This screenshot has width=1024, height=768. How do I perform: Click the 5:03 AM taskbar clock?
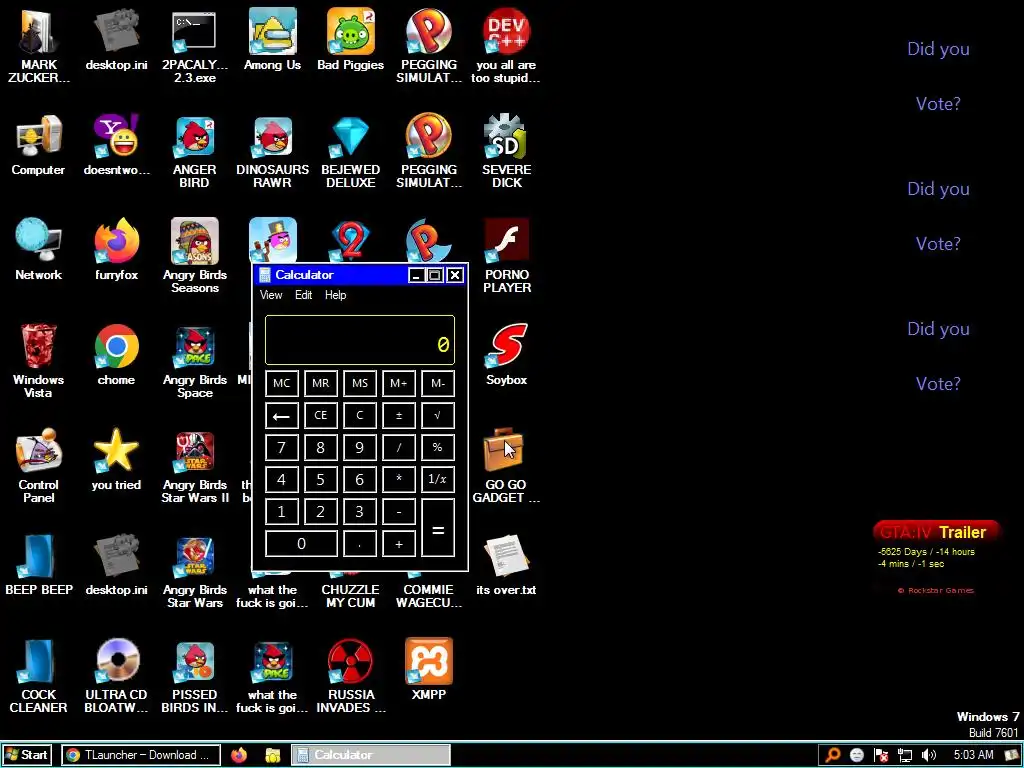[973, 755]
